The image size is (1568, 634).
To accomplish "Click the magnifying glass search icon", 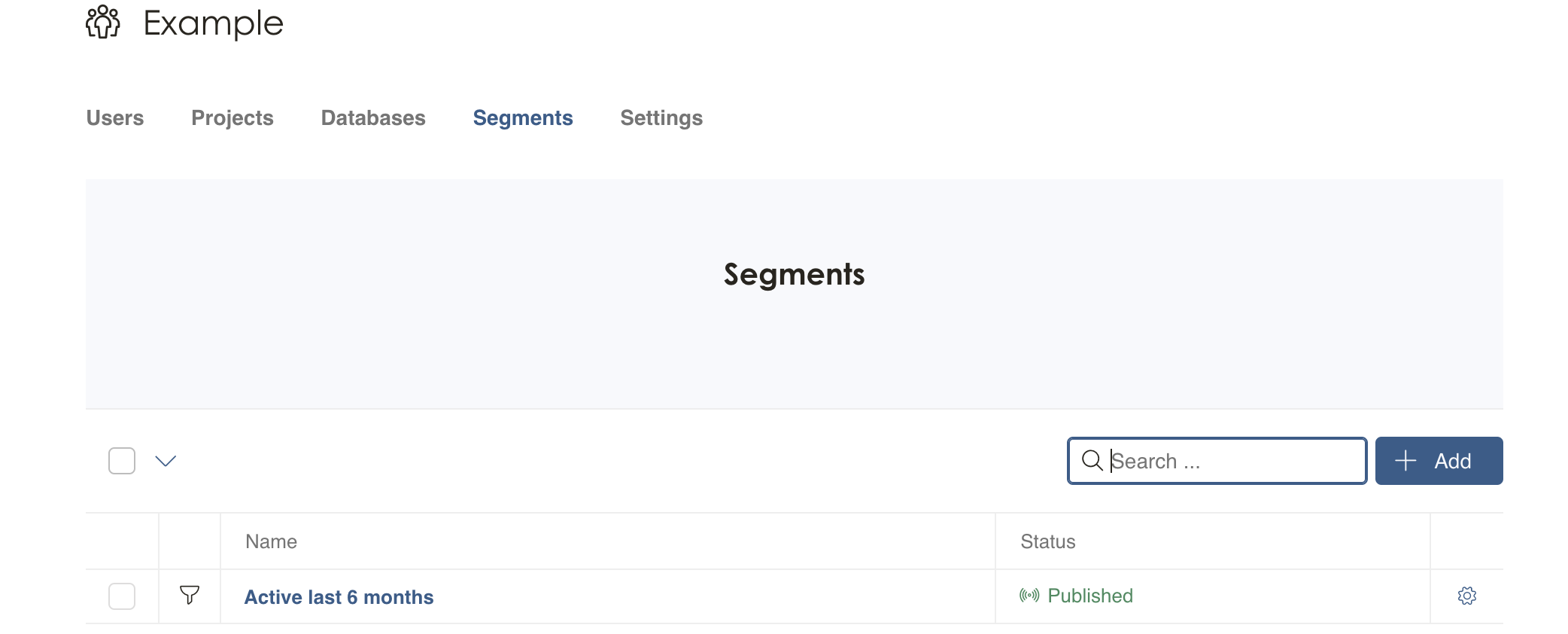I will tap(1092, 460).
